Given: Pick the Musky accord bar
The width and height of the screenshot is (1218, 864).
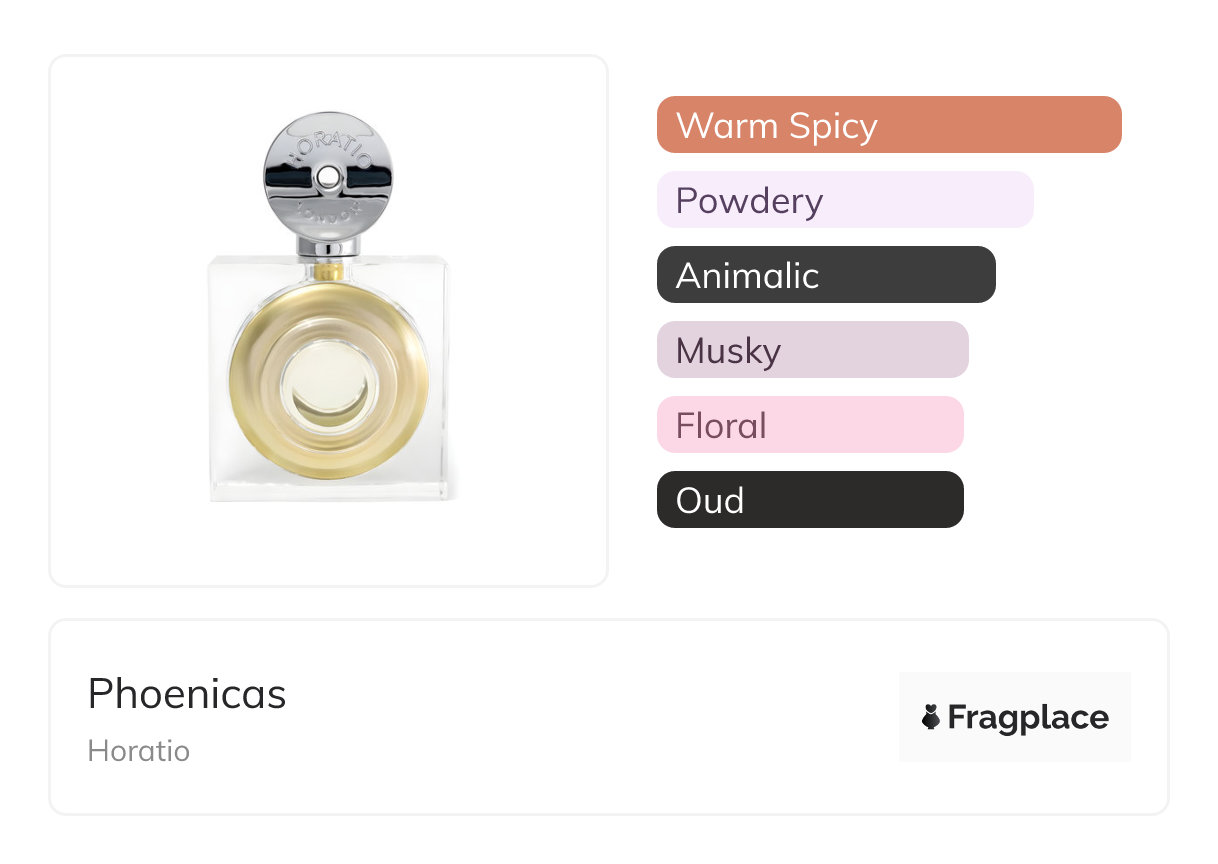Looking at the screenshot, I should [x=812, y=350].
